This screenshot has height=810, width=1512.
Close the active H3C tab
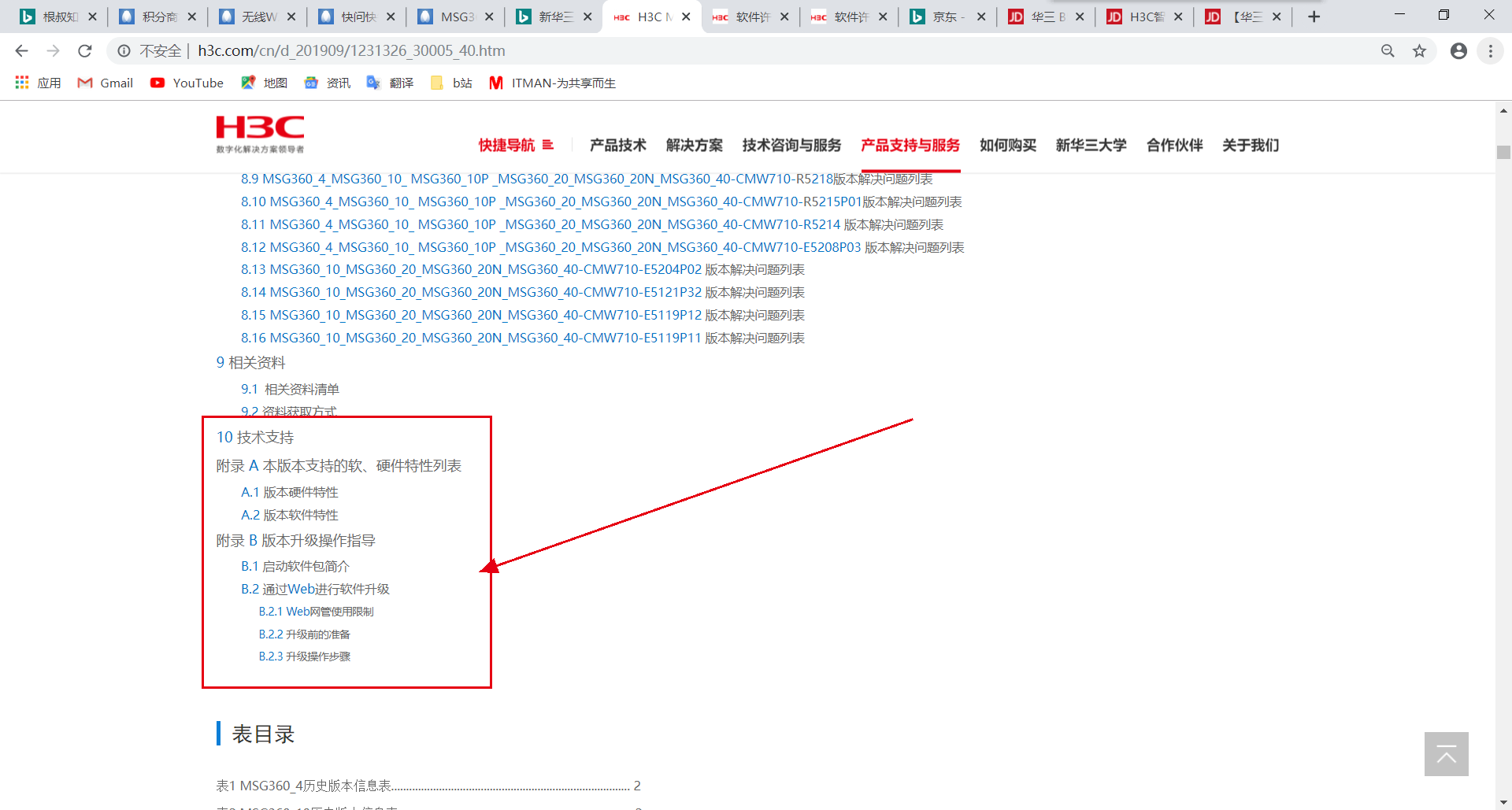click(686, 17)
